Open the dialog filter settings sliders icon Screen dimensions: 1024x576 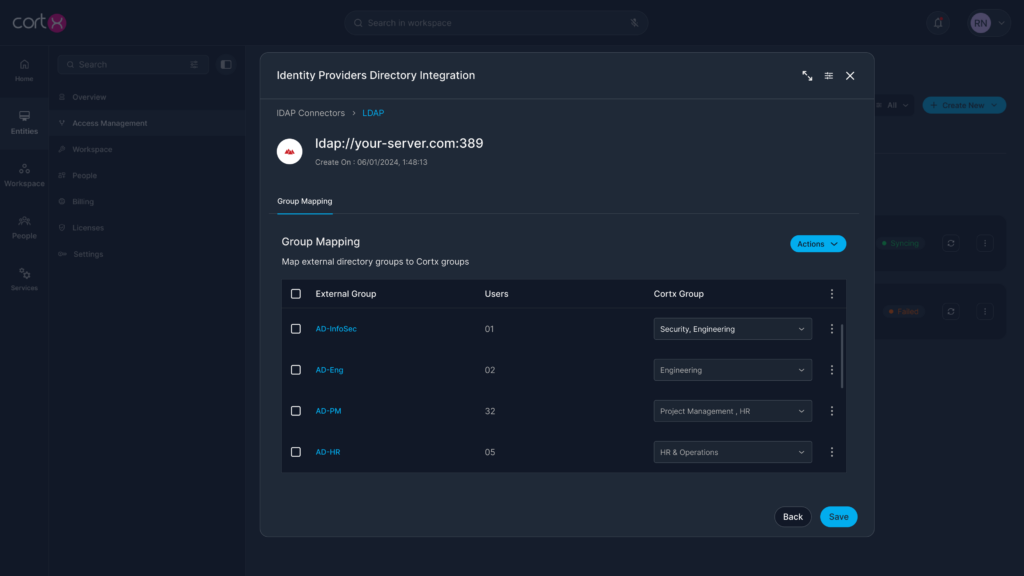(829, 76)
